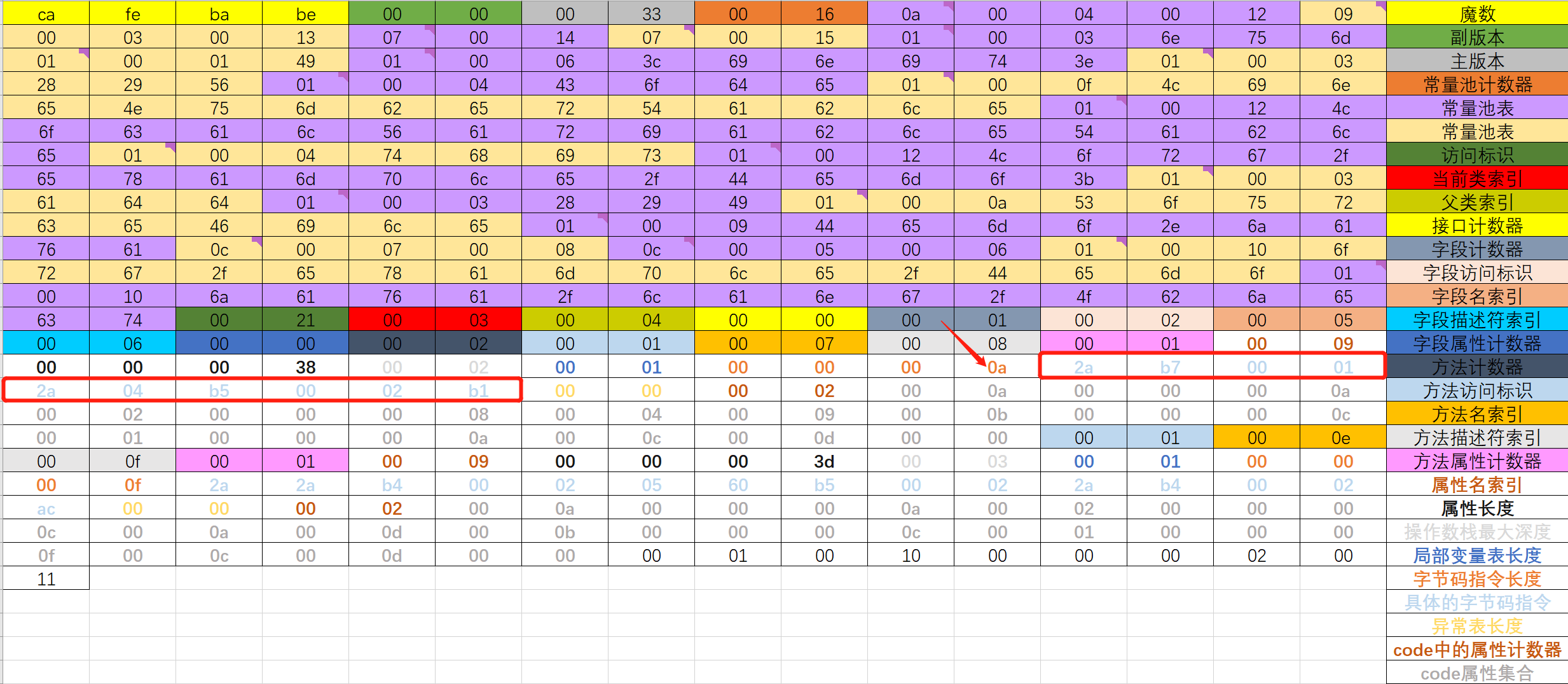Click the dark green cell containing 21
This screenshot has height=684, width=1568.
tap(305, 320)
